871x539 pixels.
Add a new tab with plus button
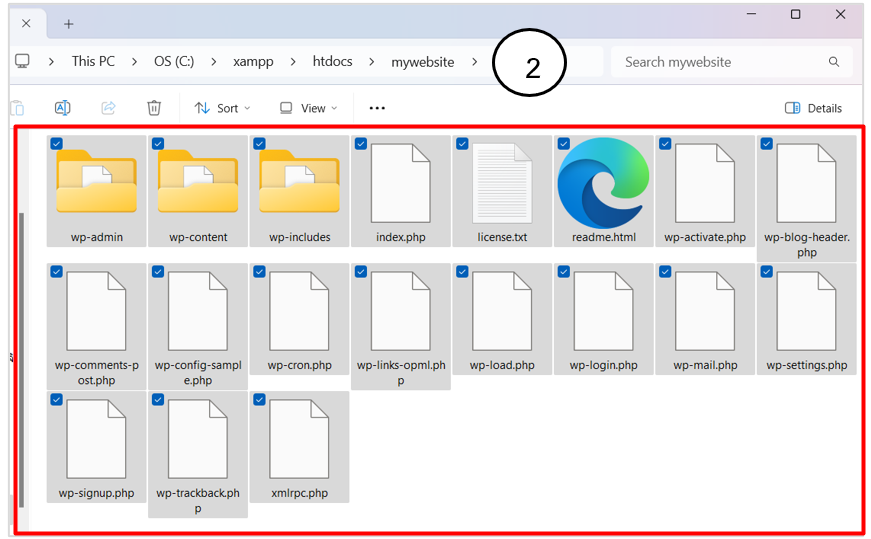(x=68, y=23)
